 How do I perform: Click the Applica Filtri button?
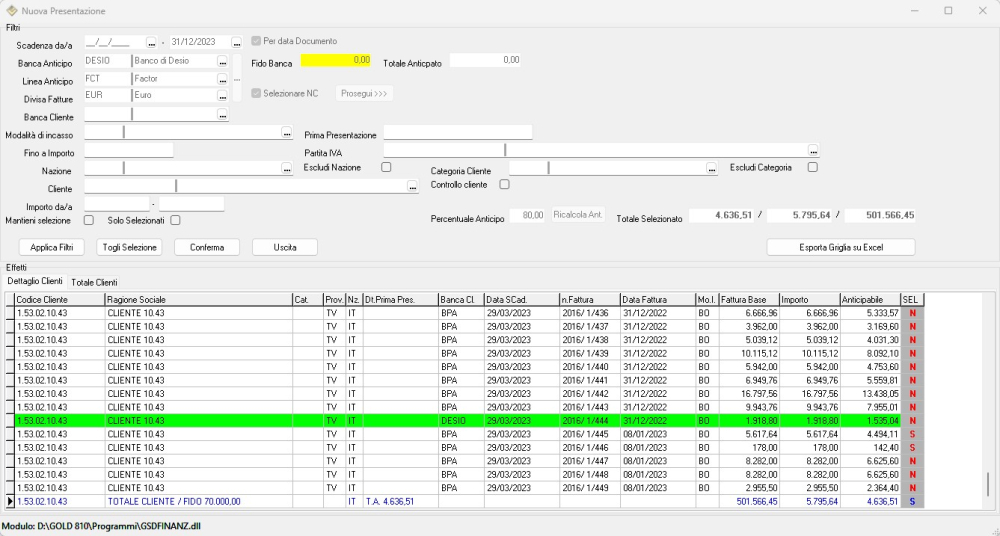pyautogui.click(x=51, y=247)
